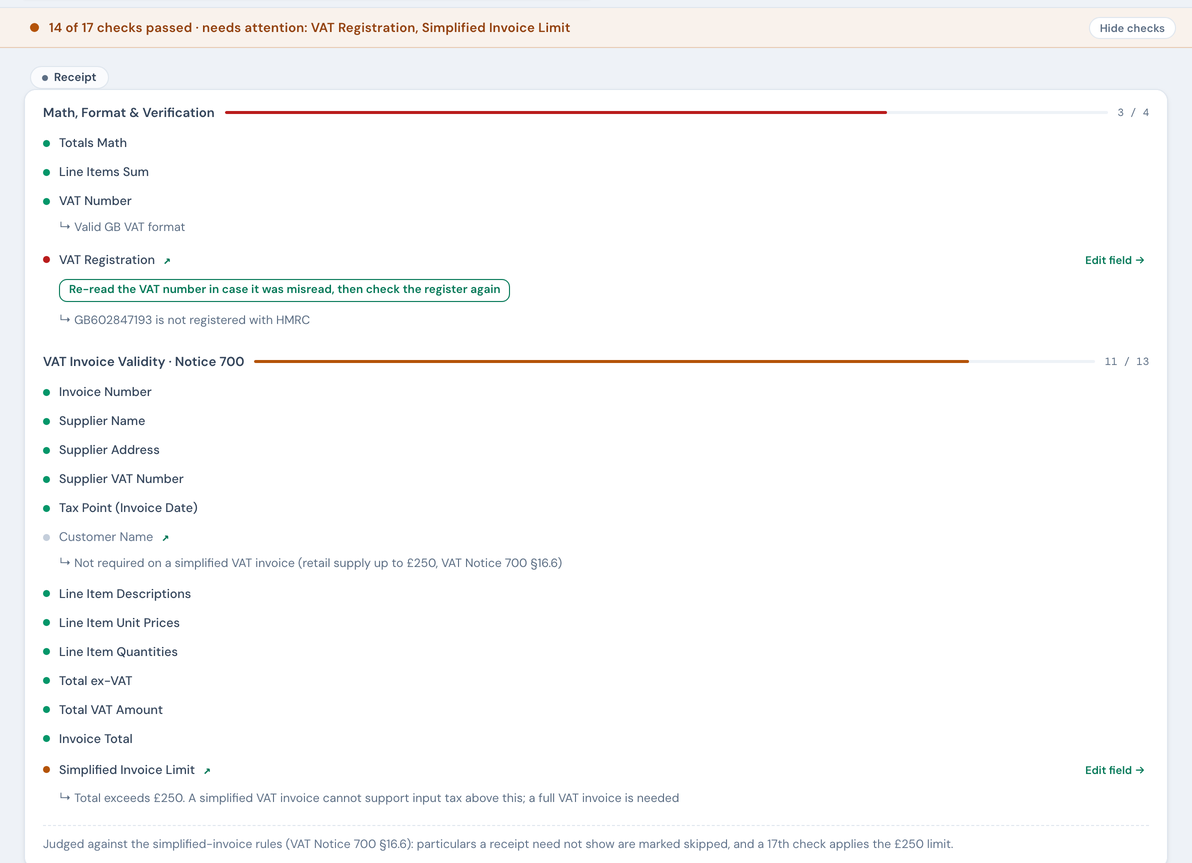Select the Invoice Number check row
Image resolution: width=1192 pixels, height=863 pixels.
595,392
